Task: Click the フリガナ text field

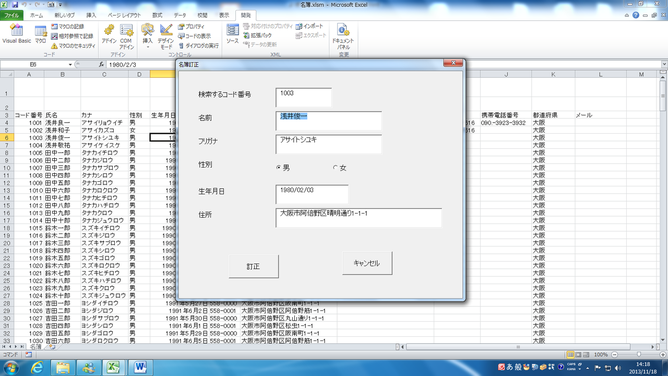Action: tap(328, 144)
